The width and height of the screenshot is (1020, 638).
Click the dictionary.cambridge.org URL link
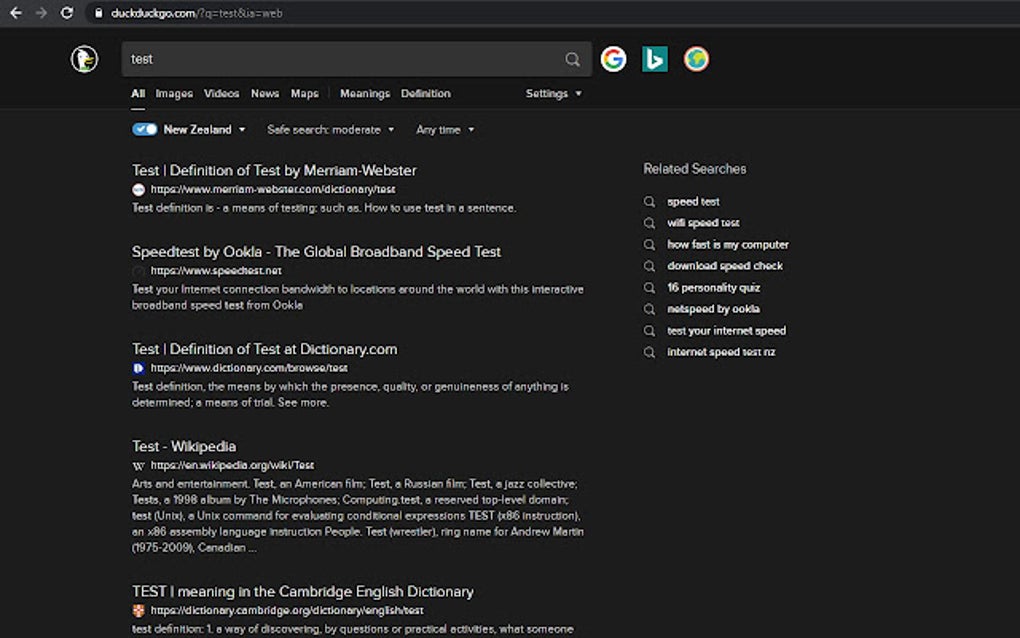pos(287,611)
